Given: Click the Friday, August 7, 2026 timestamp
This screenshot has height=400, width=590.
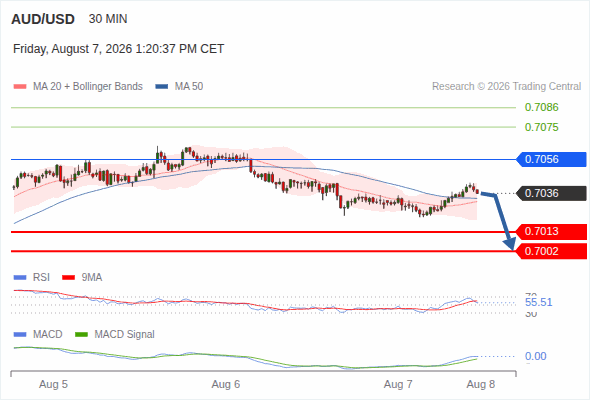Looking at the screenshot, I should (119, 49).
